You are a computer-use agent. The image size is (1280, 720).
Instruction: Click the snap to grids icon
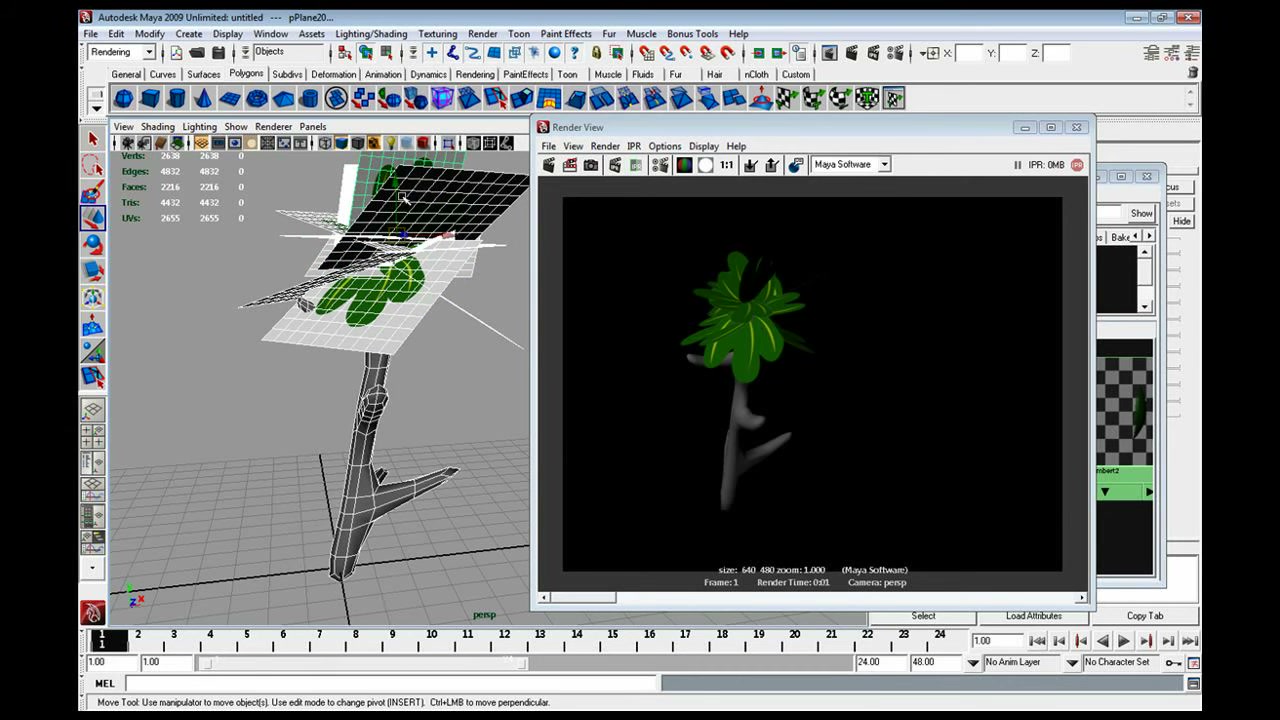646,53
